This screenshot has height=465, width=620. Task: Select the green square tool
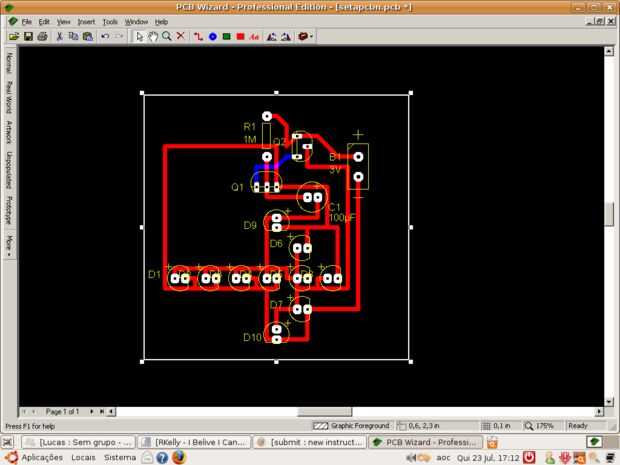[x=227, y=37]
